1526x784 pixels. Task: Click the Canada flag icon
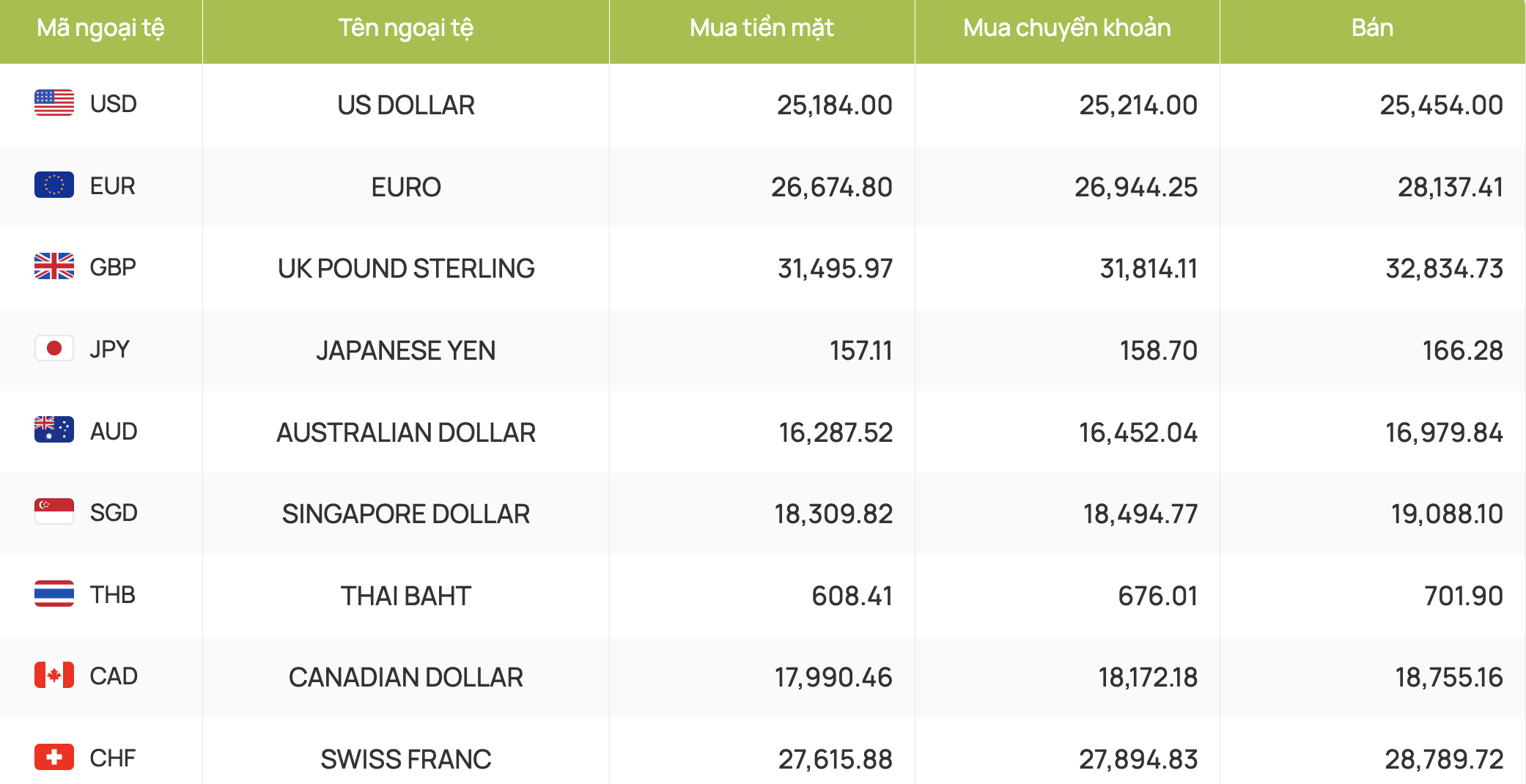[x=54, y=676]
